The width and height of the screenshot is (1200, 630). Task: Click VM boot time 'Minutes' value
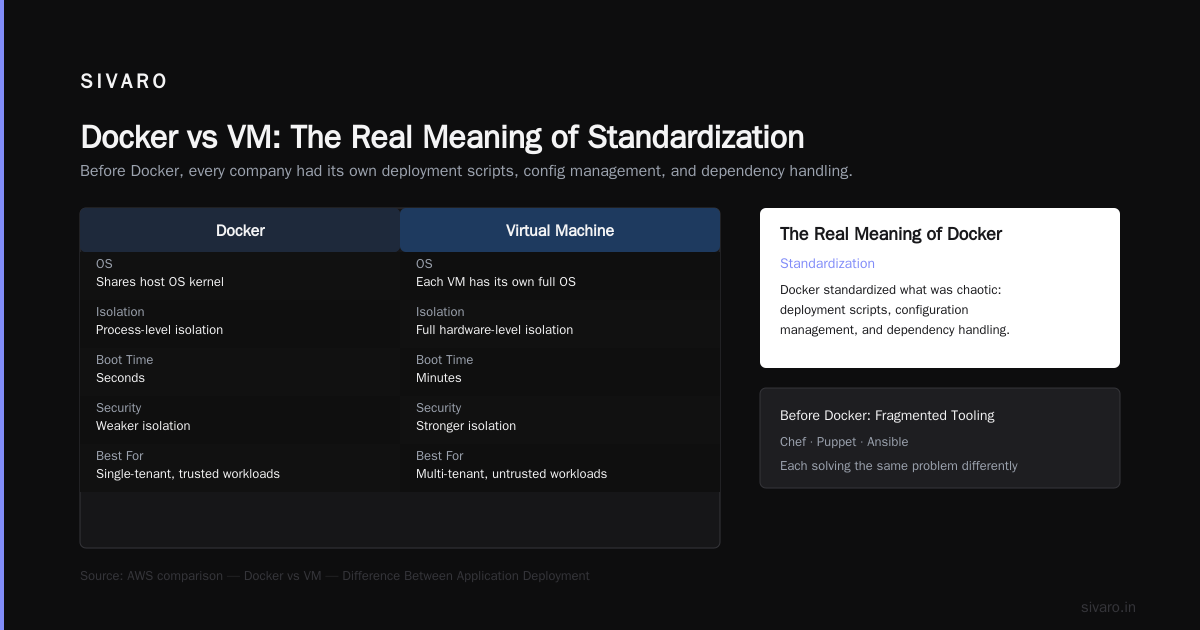tap(439, 378)
